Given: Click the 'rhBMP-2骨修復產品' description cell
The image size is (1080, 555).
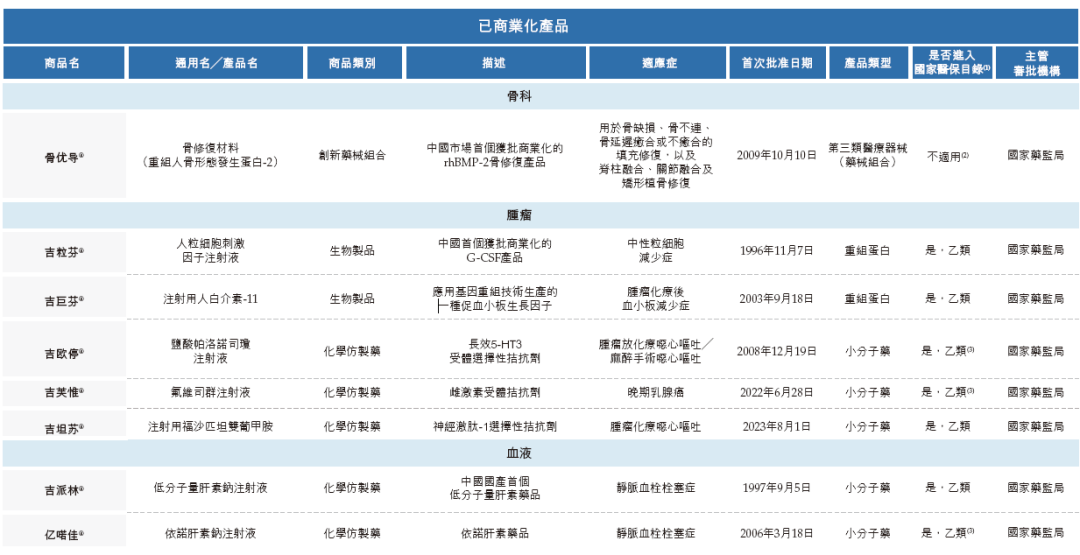Looking at the screenshot, I should coord(495,155).
